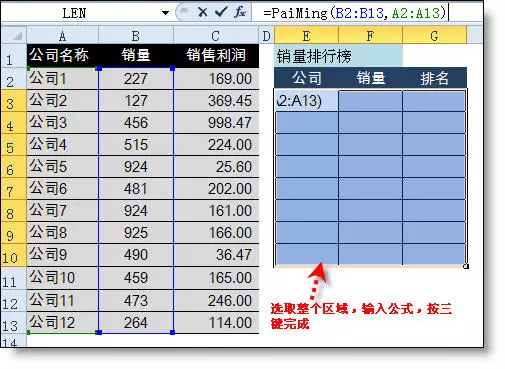Click cell containing 公司5
This screenshot has width=505, height=369.
coord(62,166)
